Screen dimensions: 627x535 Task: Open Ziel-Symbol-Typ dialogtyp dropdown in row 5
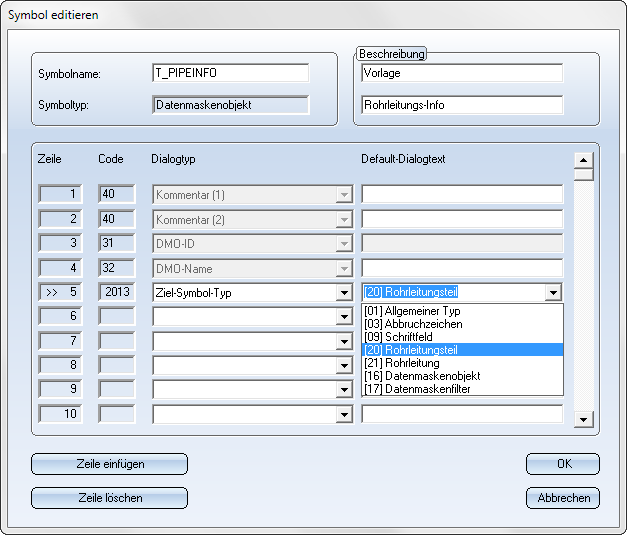345,292
